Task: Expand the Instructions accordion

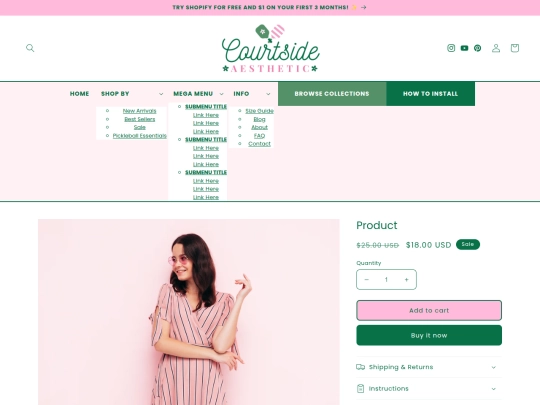Action: pyautogui.click(x=429, y=389)
